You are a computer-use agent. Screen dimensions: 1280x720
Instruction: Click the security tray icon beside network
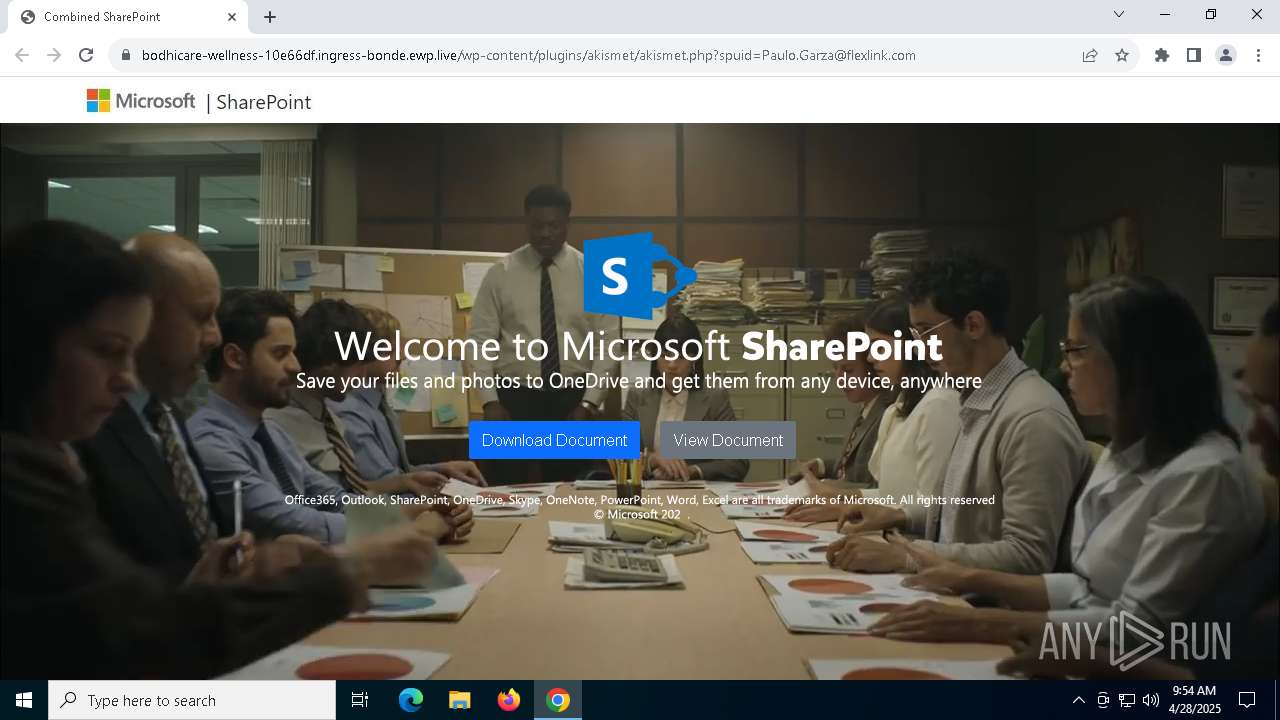pos(1103,700)
